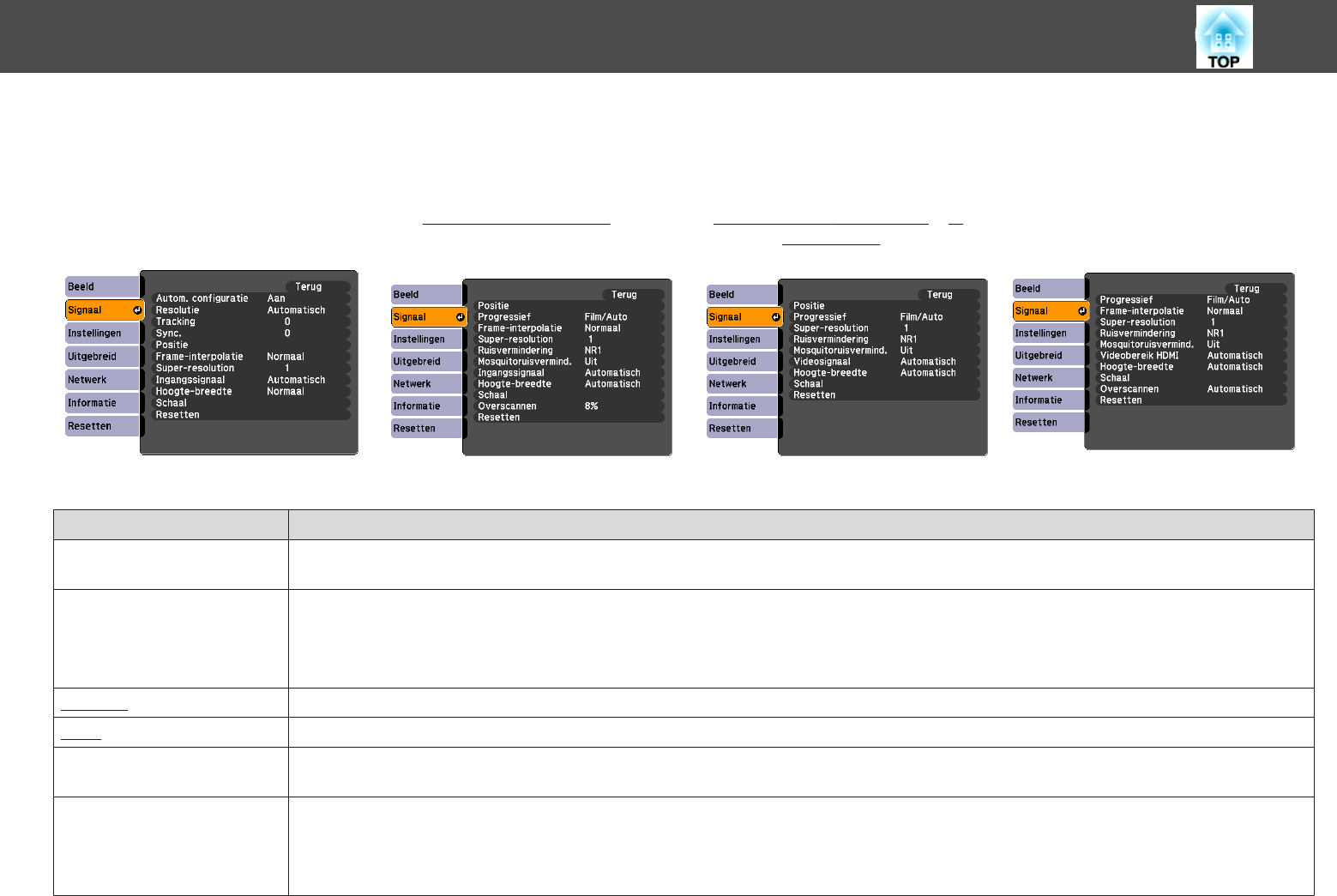Choose Frame-interpolatie in the menu showing Overscannen 8%
The width and height of the screenshot is (1337, 896).
click(x=569, y=328)
